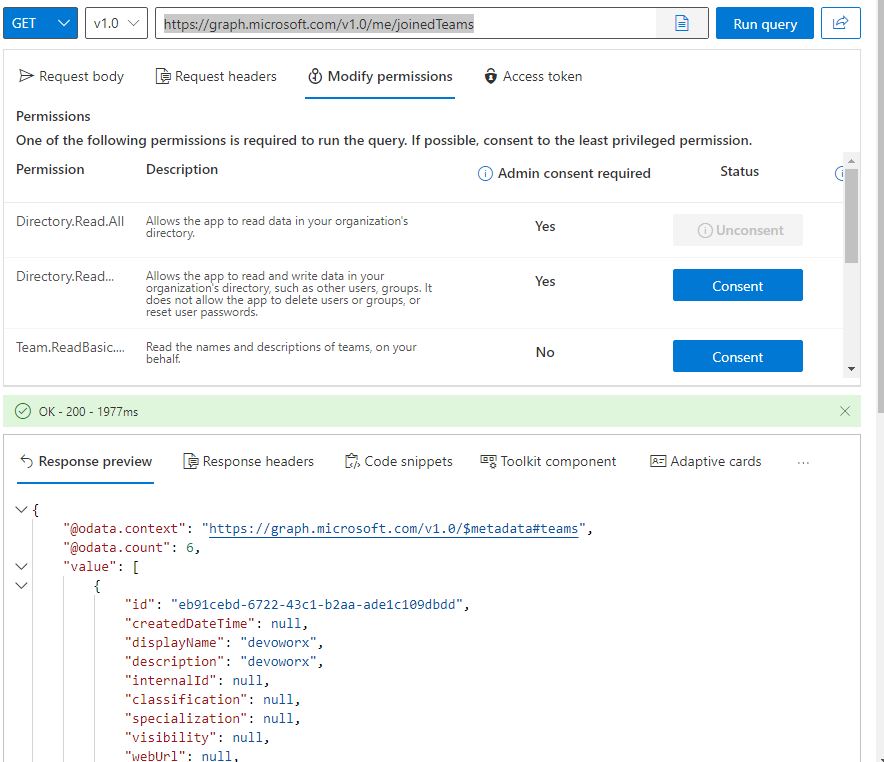Dismiss the OK 200 response banner

pyautogui.click(x=845, y=411)
